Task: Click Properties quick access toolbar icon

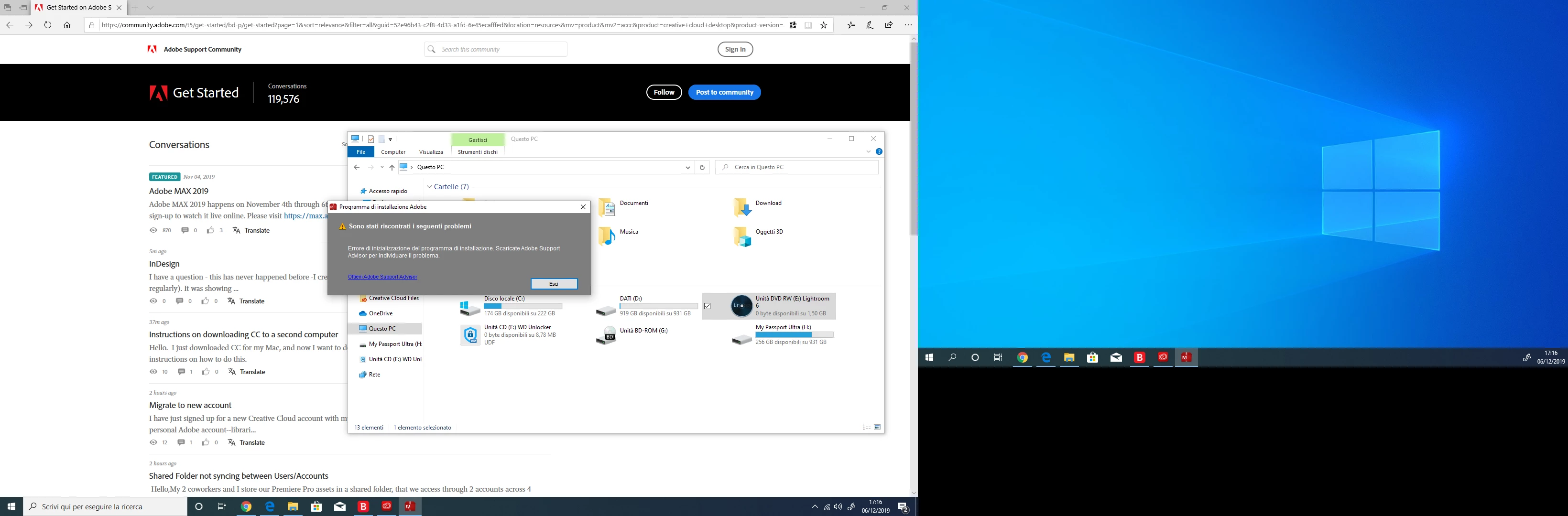Action: click(x=370, y=139)
